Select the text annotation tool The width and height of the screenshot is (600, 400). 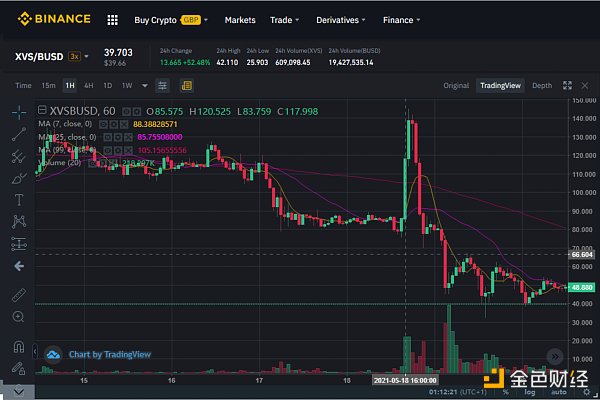[x=18, y=199]
